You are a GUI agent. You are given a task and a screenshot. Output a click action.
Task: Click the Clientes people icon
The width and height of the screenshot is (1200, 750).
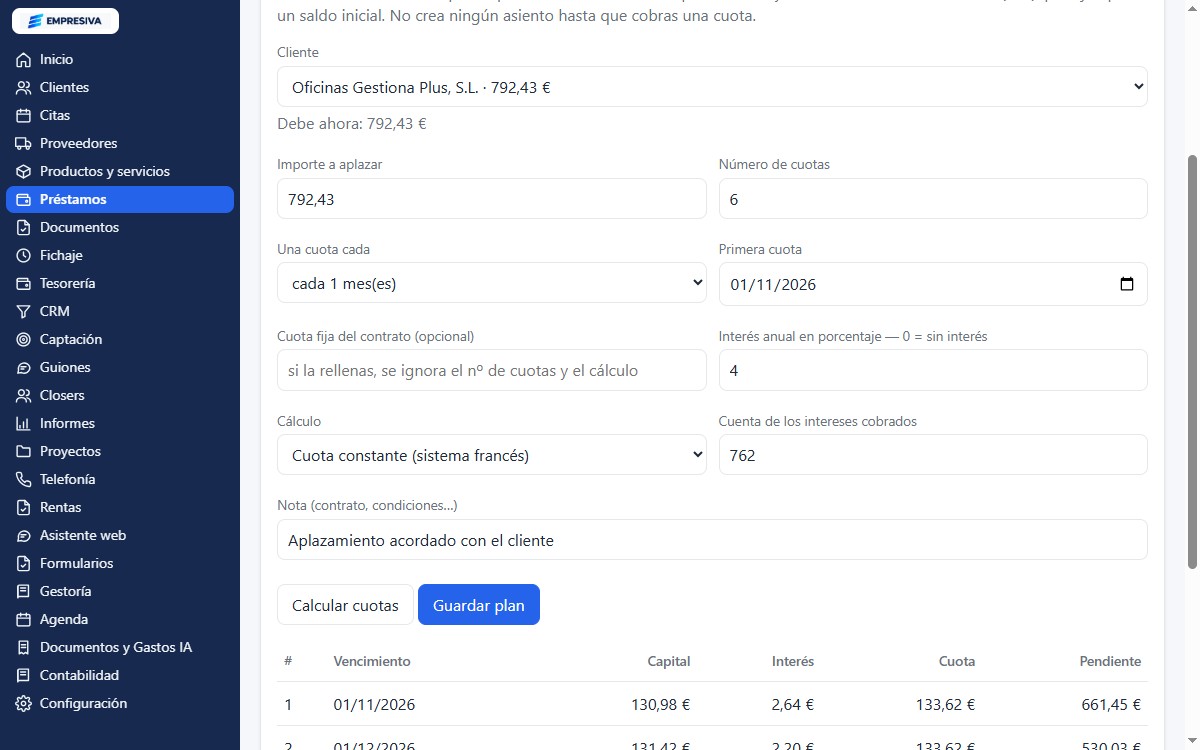pyautogui.click(x=24, y=88)
